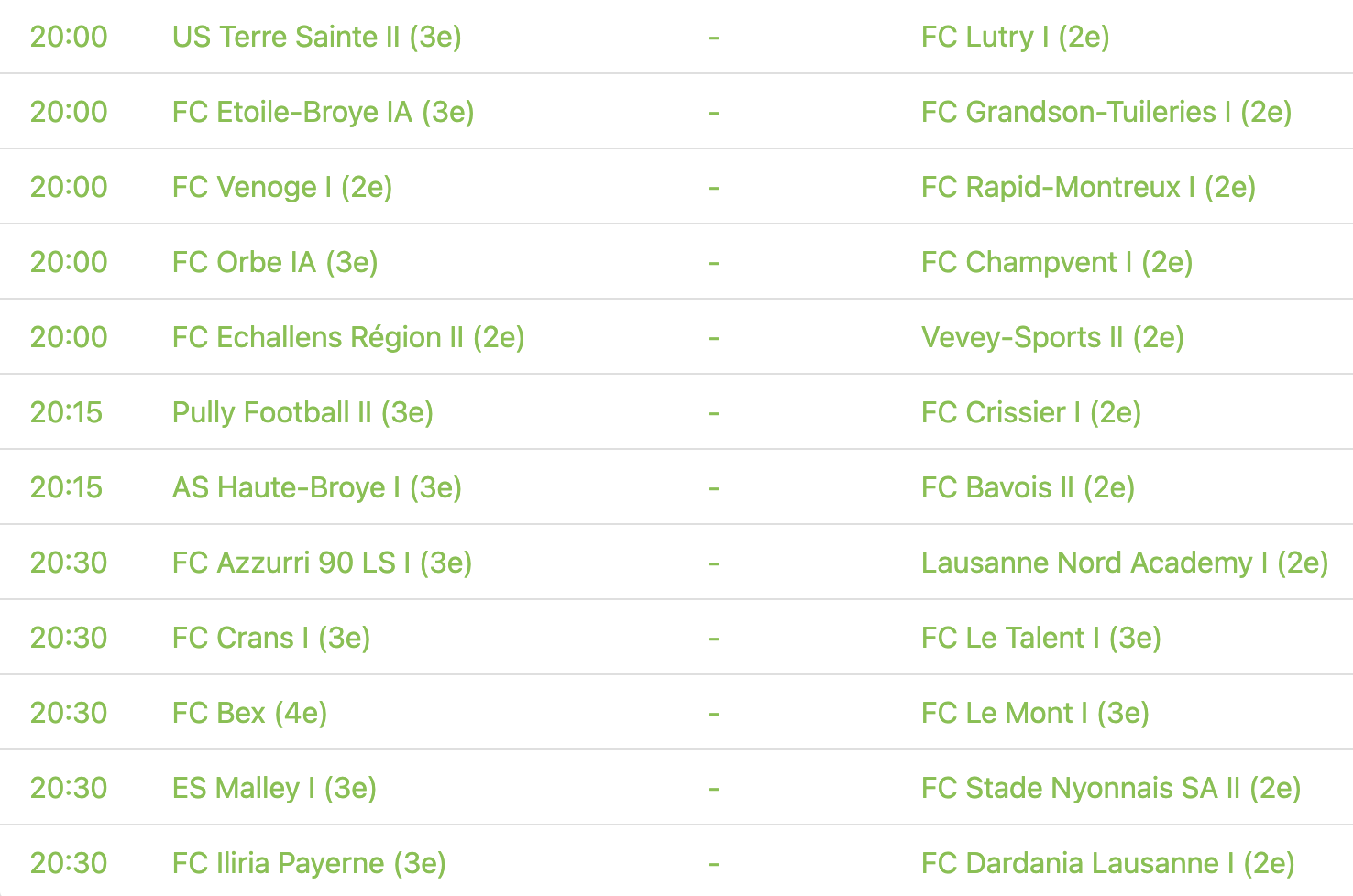Open AS Haute-Broye I team page
Screen dimensions: 1353x896
[316, 487]
